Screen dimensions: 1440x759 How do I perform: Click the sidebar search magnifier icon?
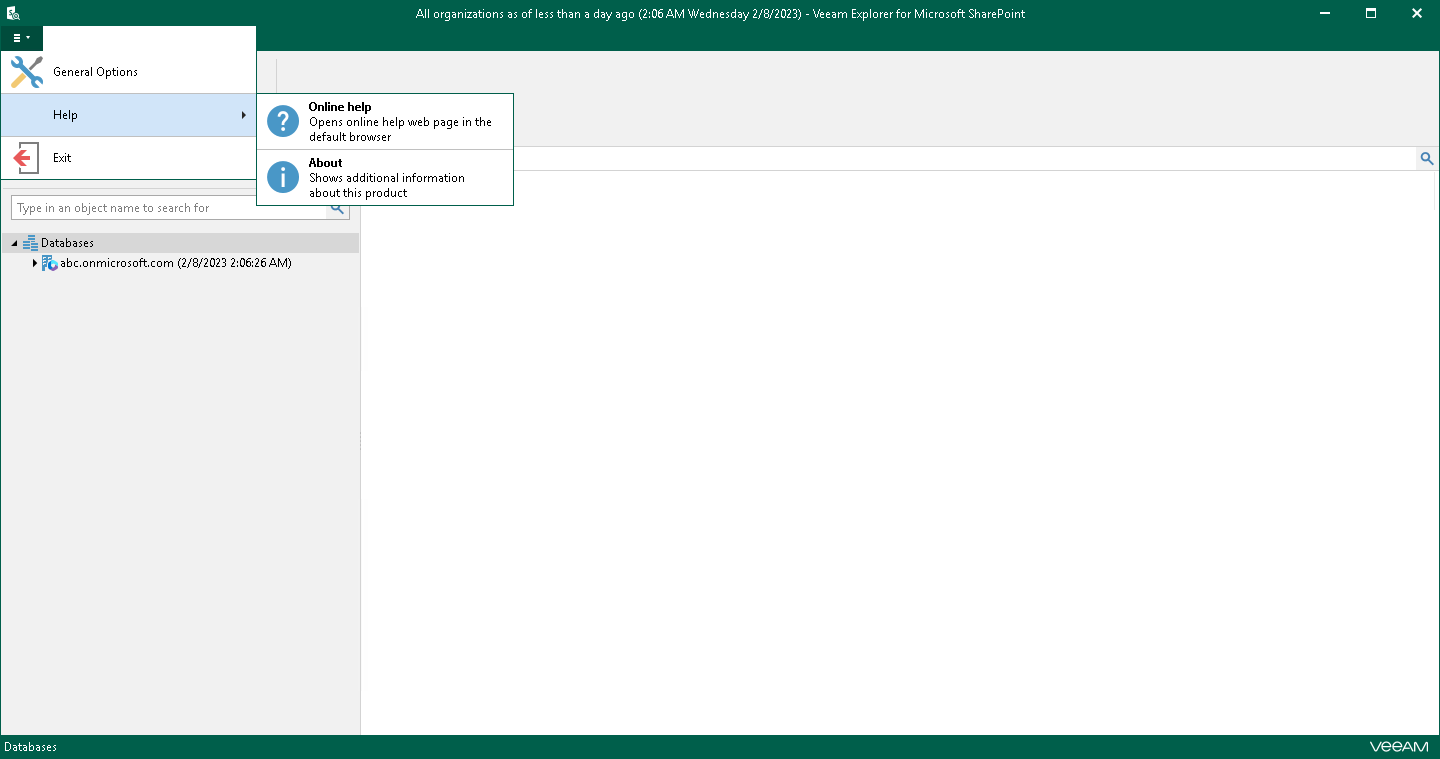pos(337,207)
